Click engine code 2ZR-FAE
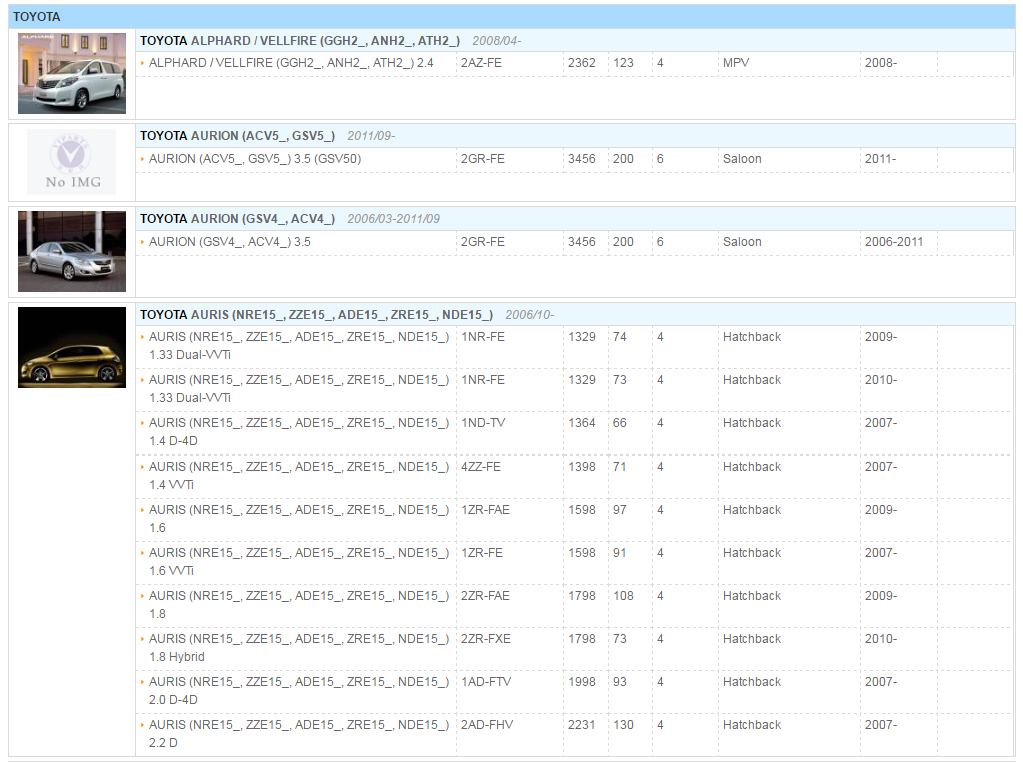1023x762 pixels. point(485,596)
